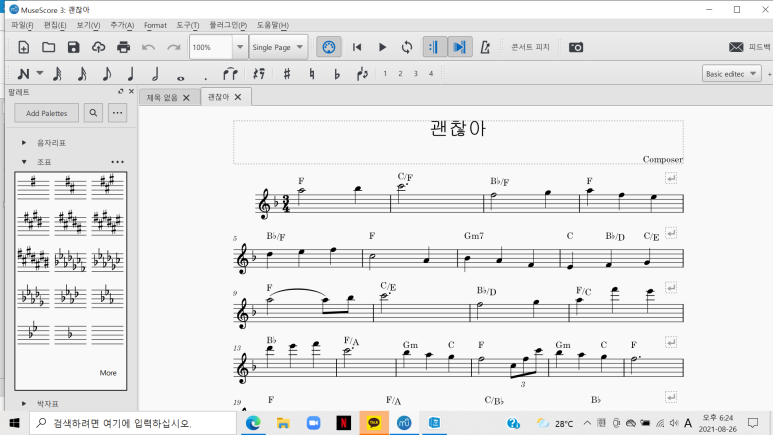Screen dimensions: 773x435
Task: Toggle concert pitch button
Action: [x=530, y=47]
